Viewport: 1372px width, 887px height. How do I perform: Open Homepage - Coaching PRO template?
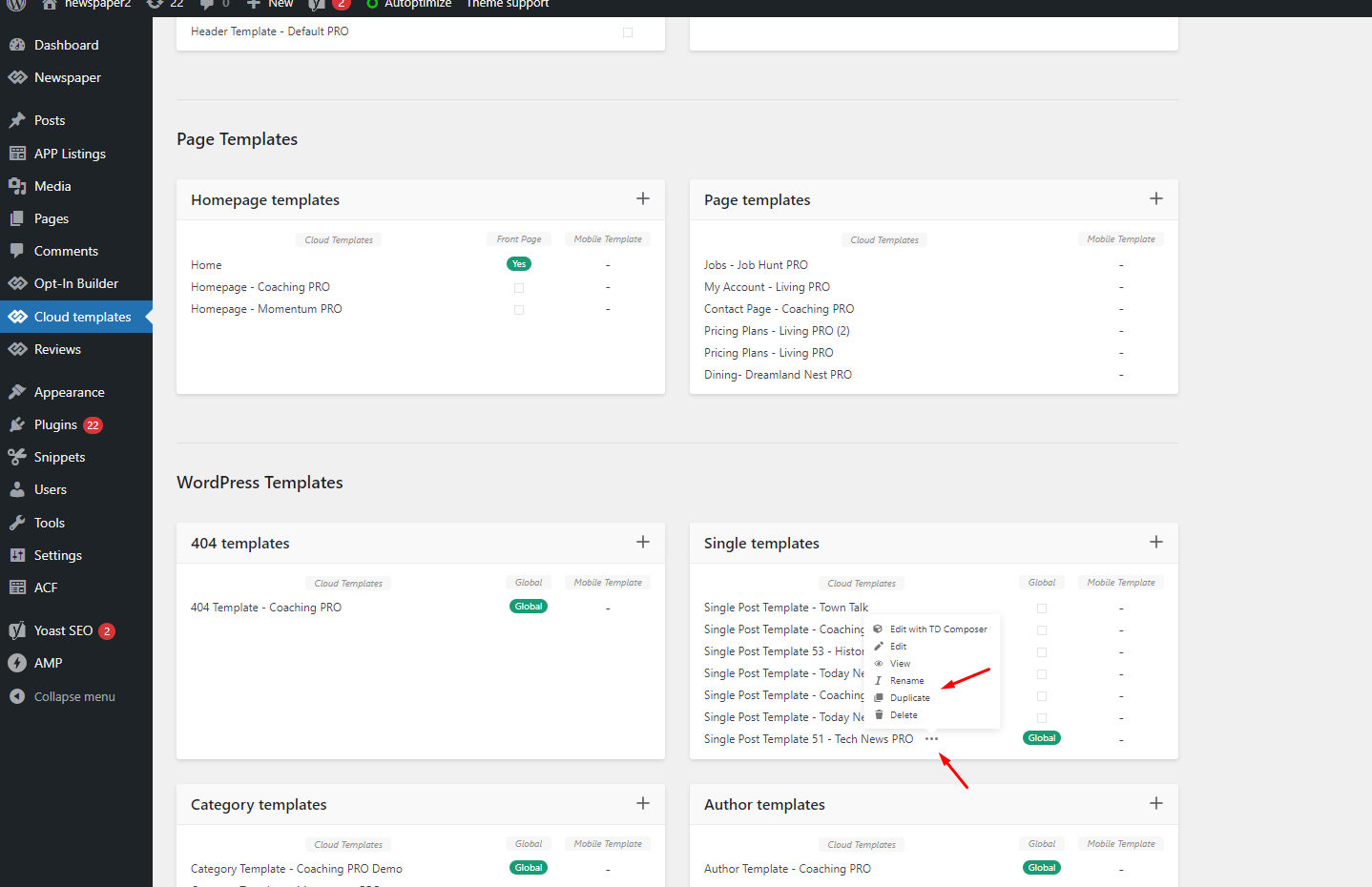coord(260,287)
